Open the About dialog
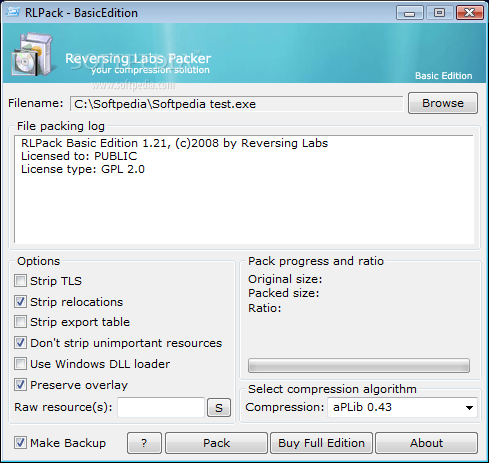This screenshot has width=489, height=463. point(426,443)
